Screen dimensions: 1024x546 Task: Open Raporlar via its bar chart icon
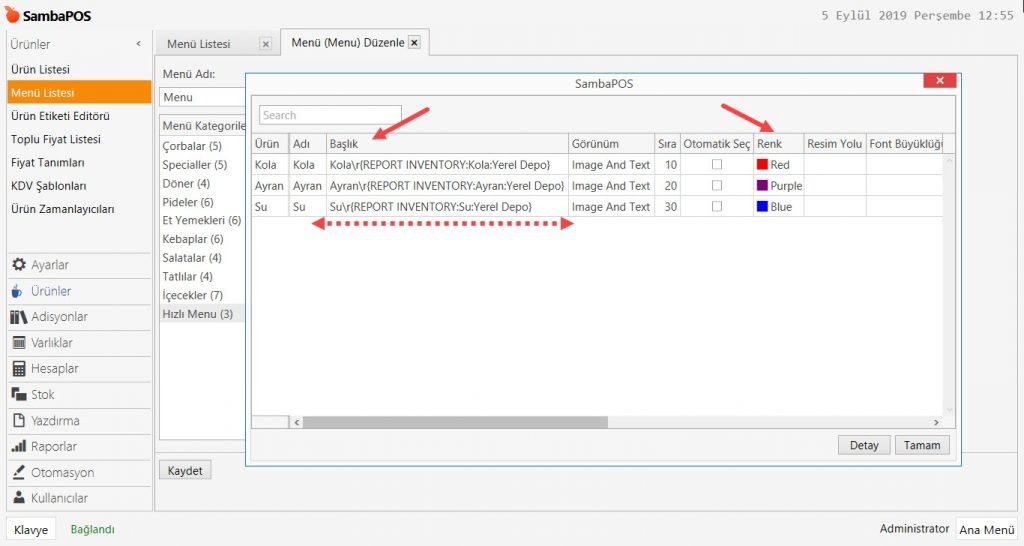pyautogui.click(x=18, y=447)
